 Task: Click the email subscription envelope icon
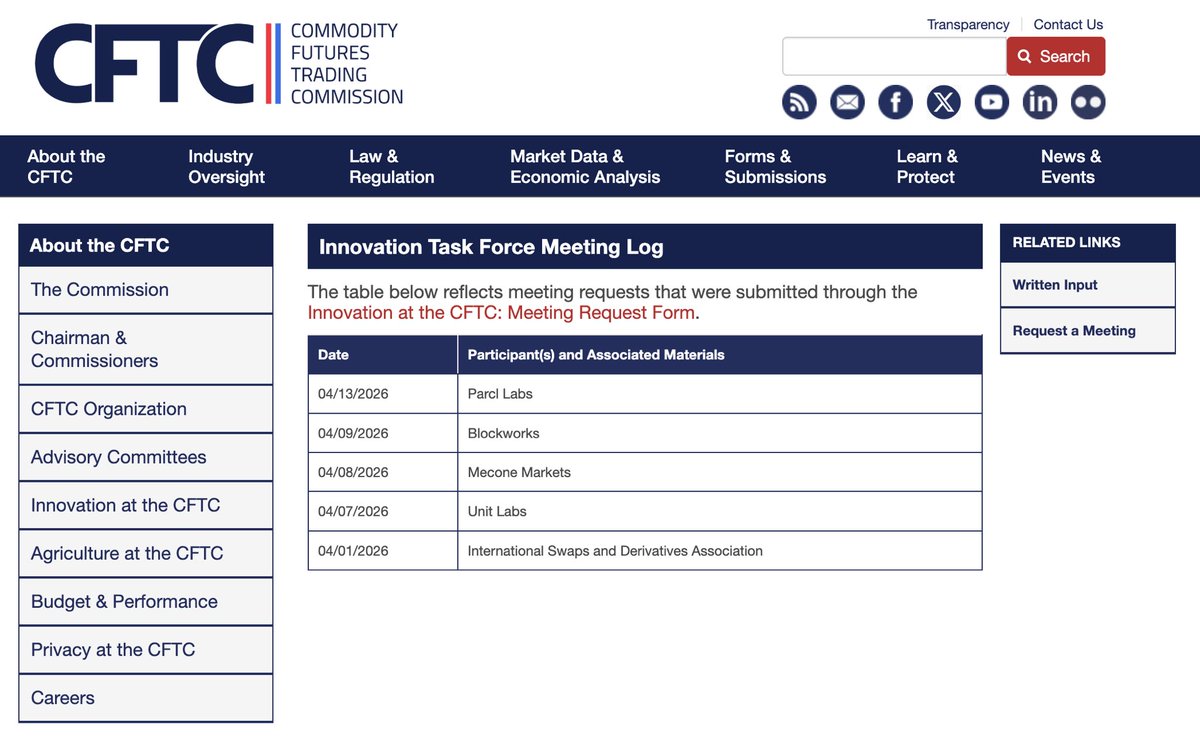coord(847,102)
